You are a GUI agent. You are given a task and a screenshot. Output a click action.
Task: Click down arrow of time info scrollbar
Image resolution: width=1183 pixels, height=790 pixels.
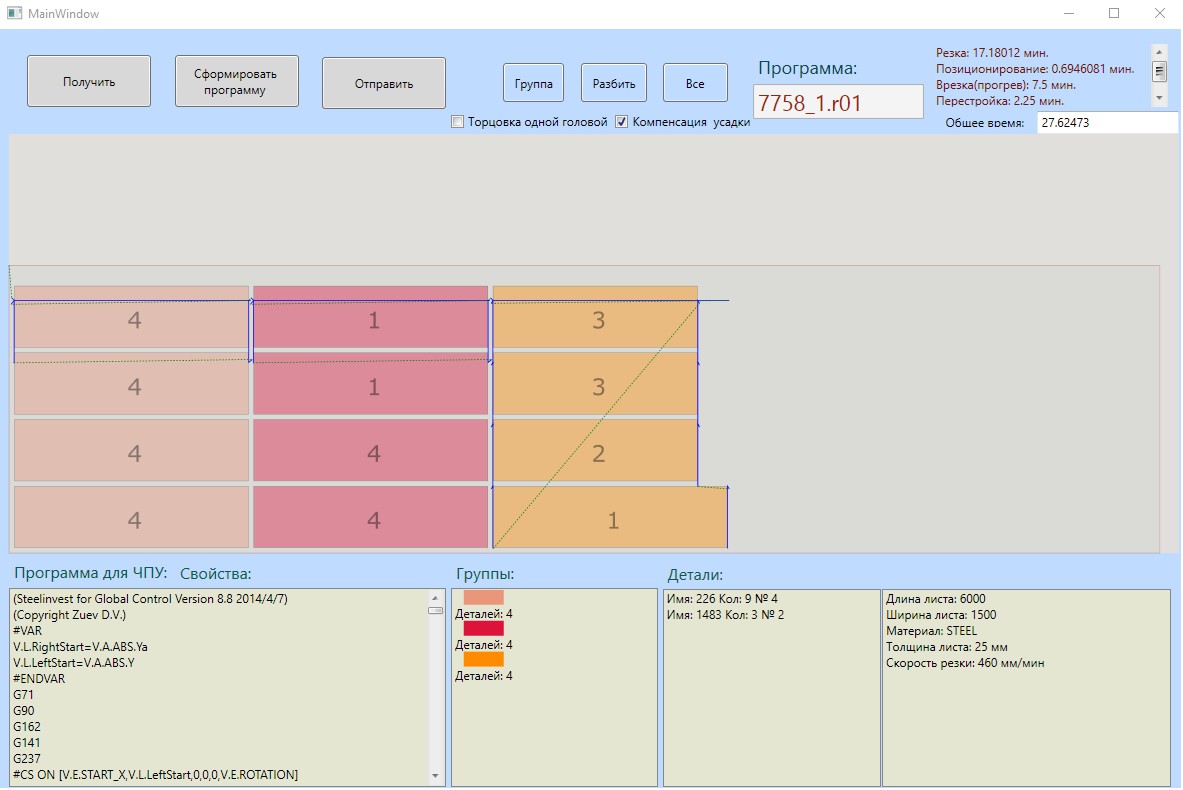pyautogui.click(x=1160, y=98)
